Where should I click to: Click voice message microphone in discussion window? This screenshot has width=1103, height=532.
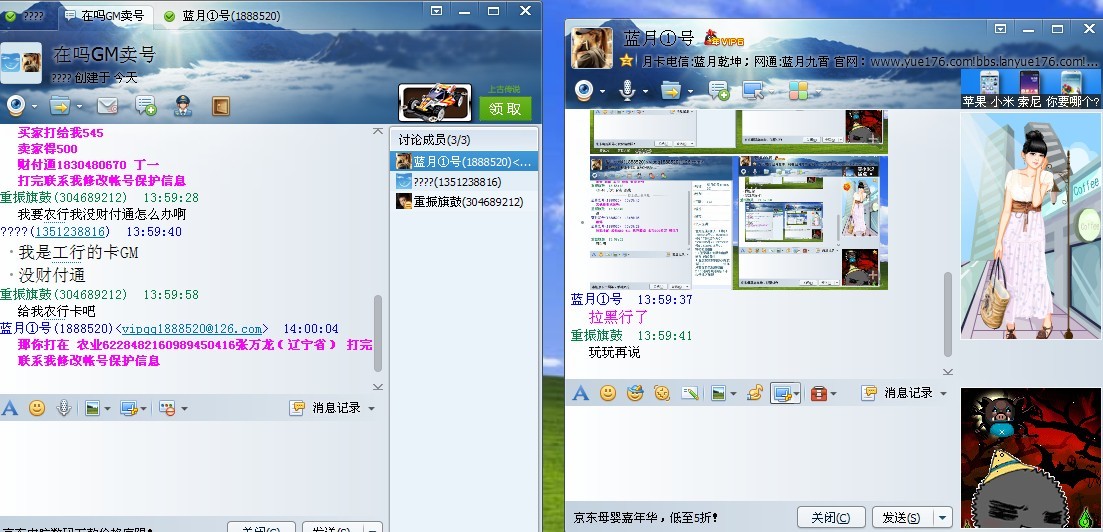[x=64, y=407]
